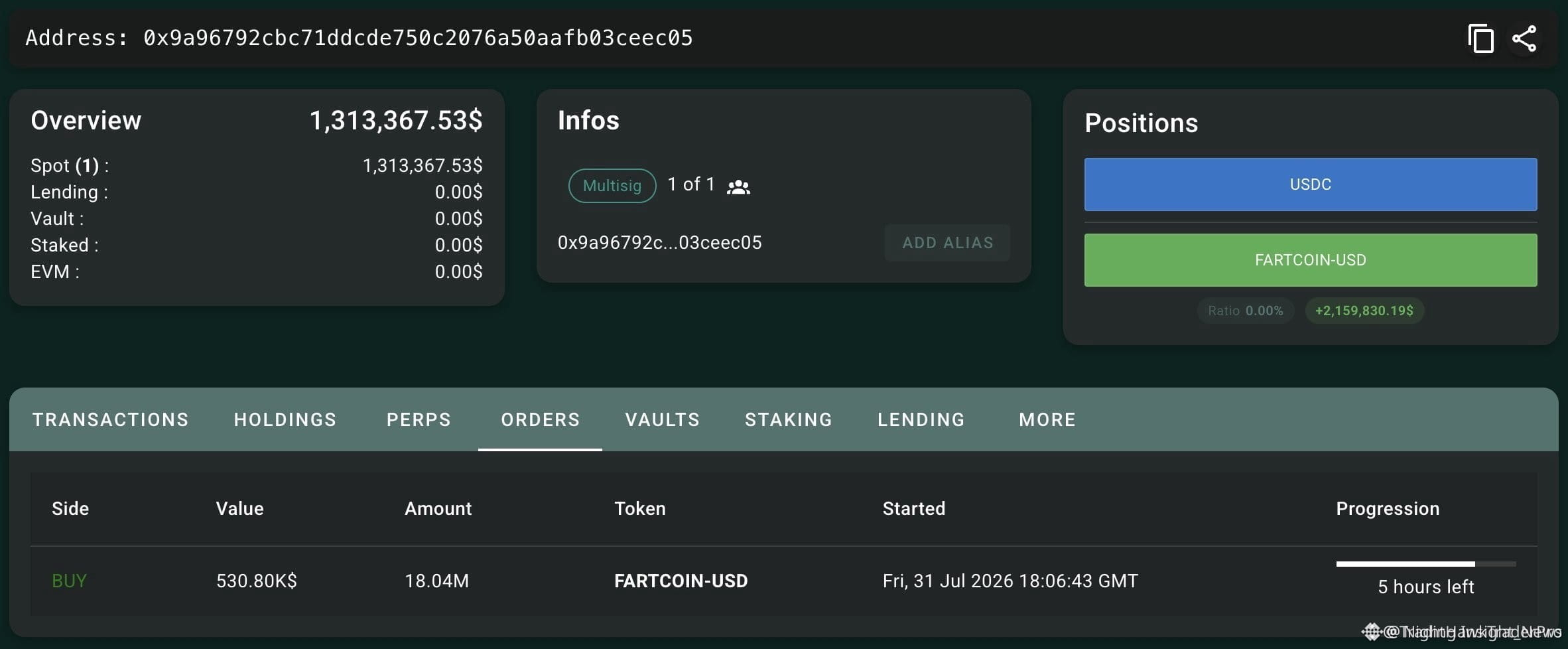Click the order progression bar

[x=1426, y=564]
